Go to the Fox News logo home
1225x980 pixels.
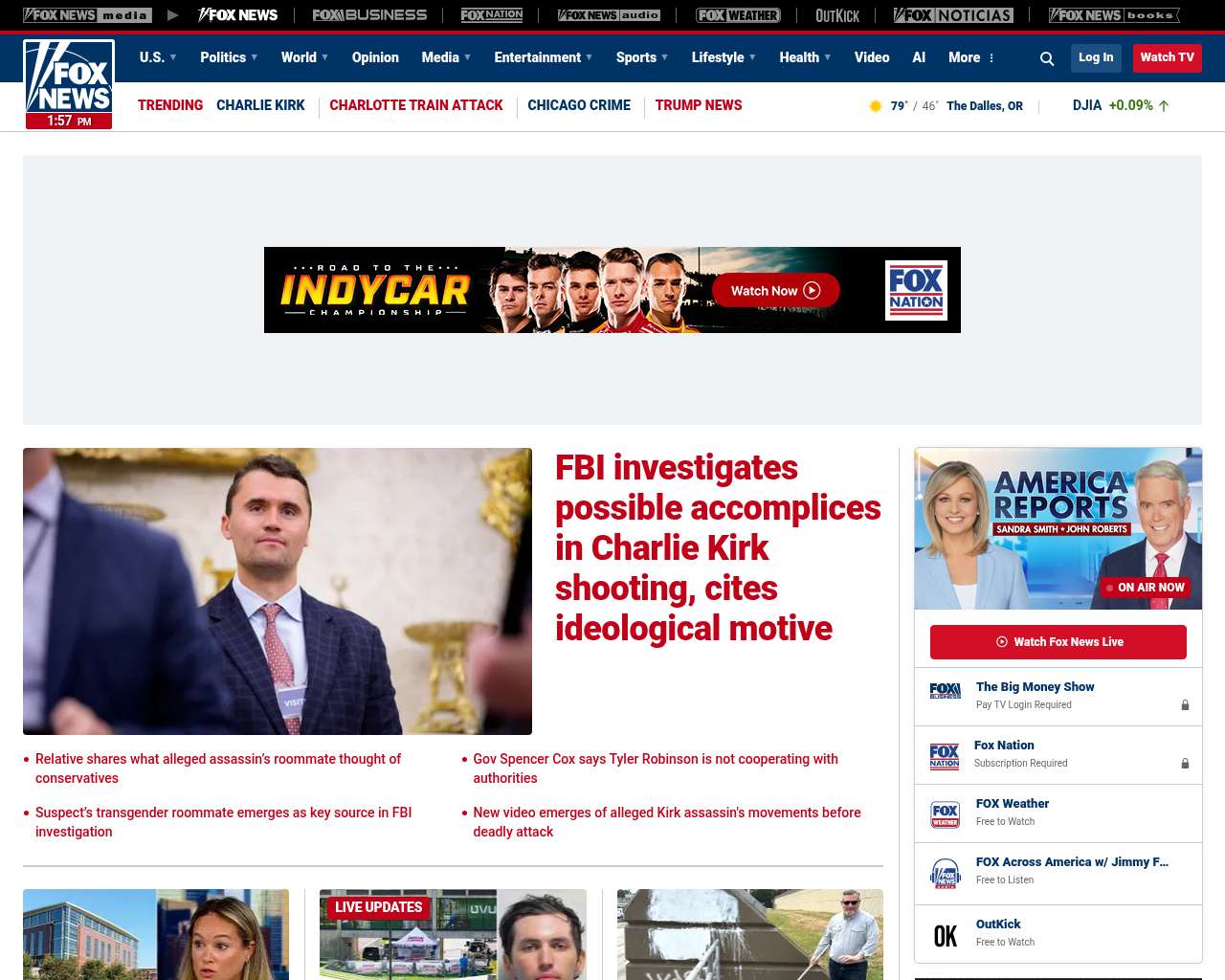click(69, 84)
